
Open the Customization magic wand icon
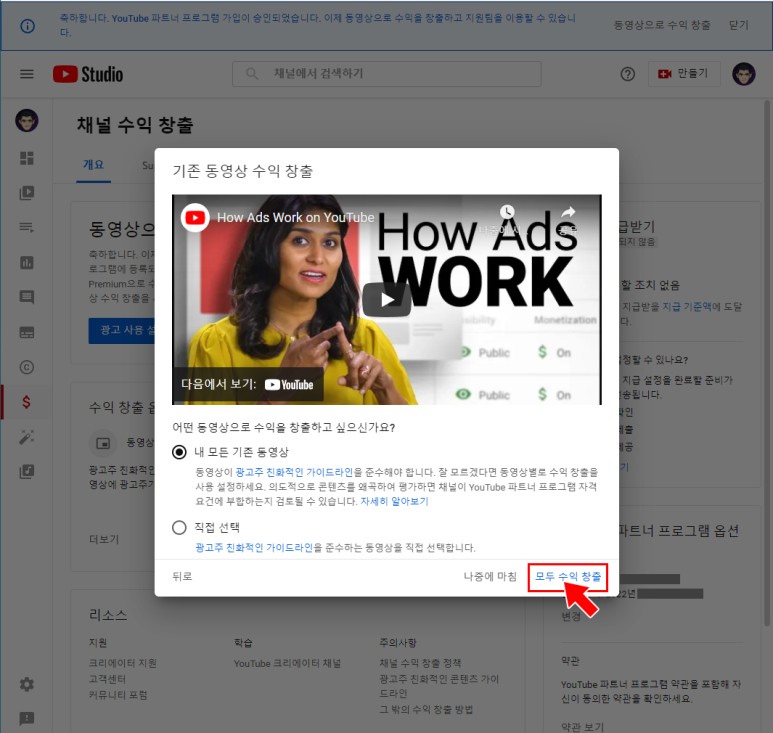pos(27,437)
